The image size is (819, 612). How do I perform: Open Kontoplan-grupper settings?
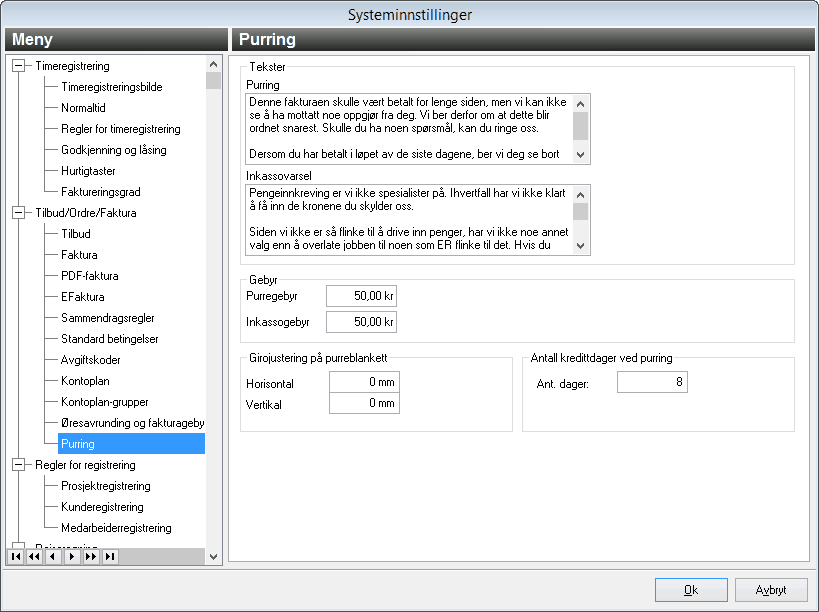(104, 402)
